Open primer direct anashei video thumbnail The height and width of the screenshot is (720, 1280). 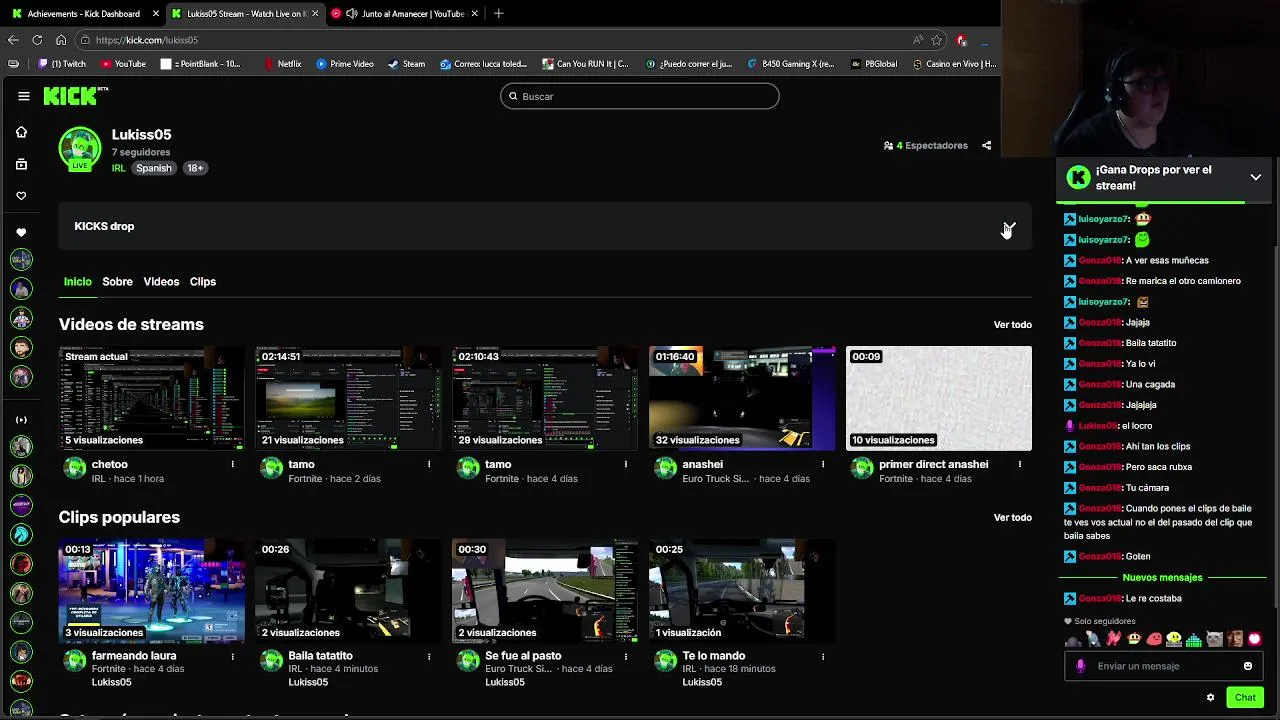click(x=939, y=398)
